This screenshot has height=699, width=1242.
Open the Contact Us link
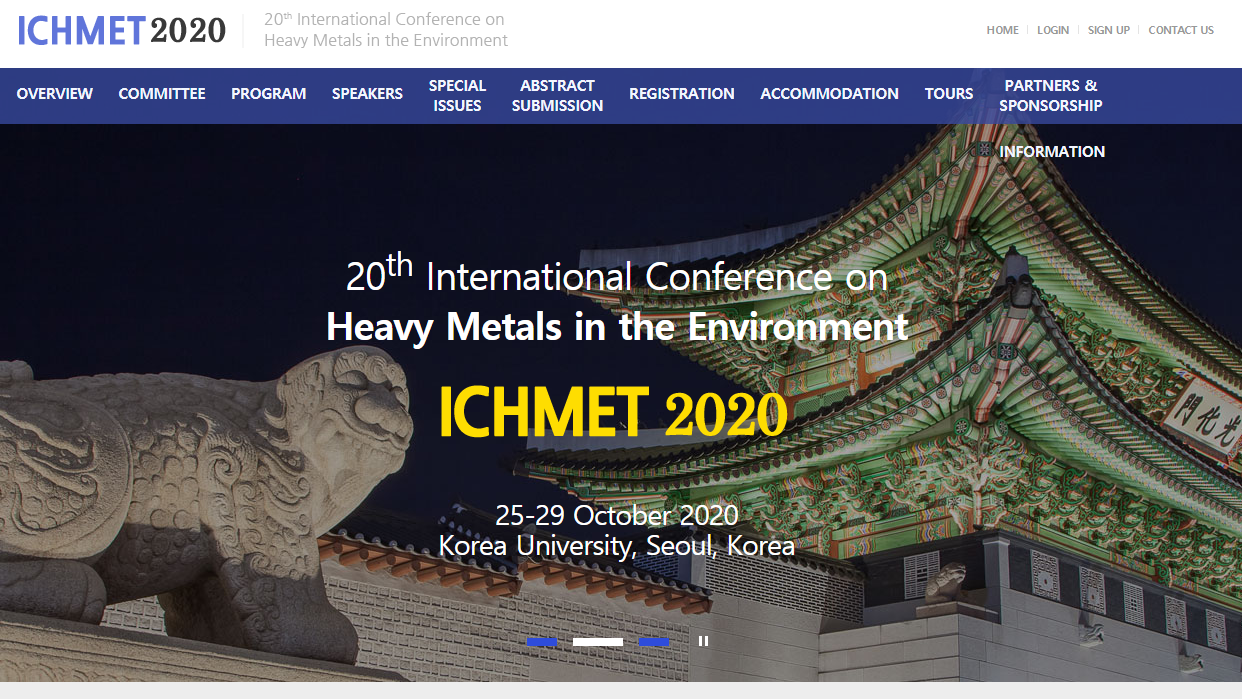[x=1181, y=30]
